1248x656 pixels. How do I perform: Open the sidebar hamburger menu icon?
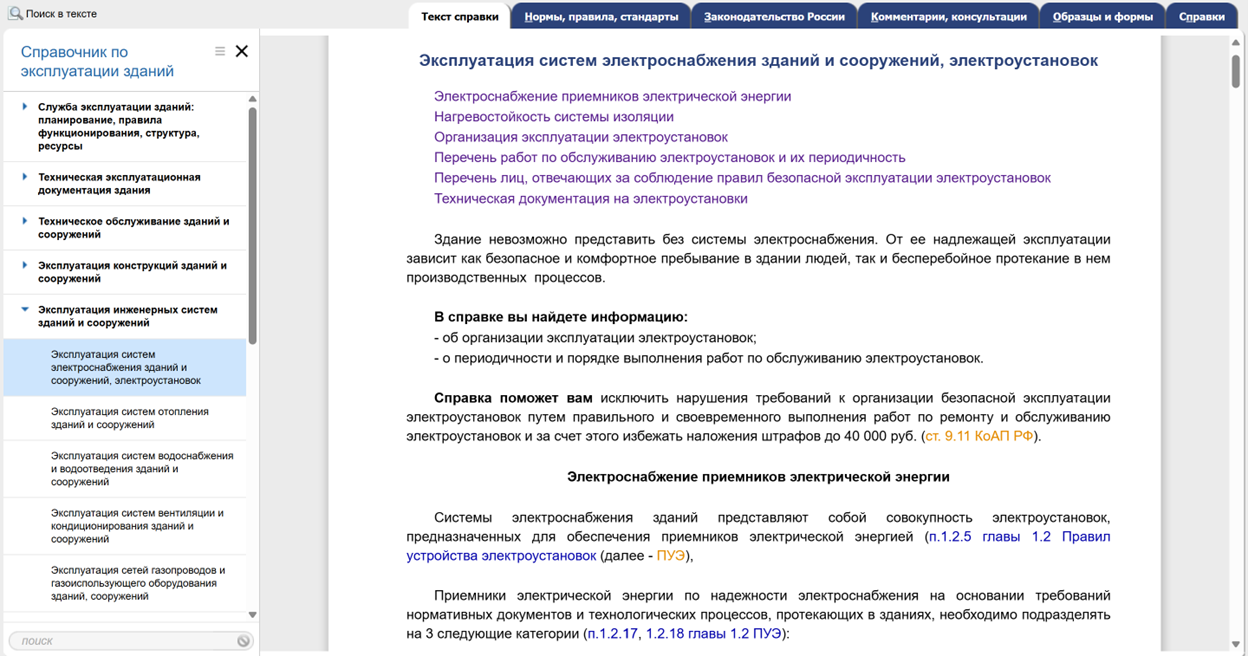220,51
